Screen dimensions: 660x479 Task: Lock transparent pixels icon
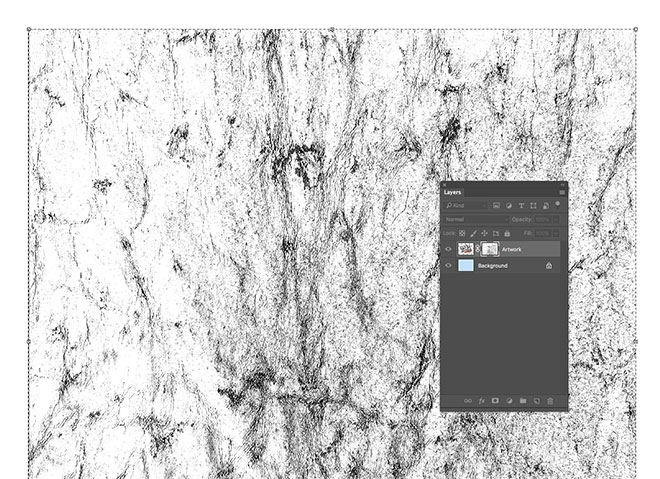462,233
